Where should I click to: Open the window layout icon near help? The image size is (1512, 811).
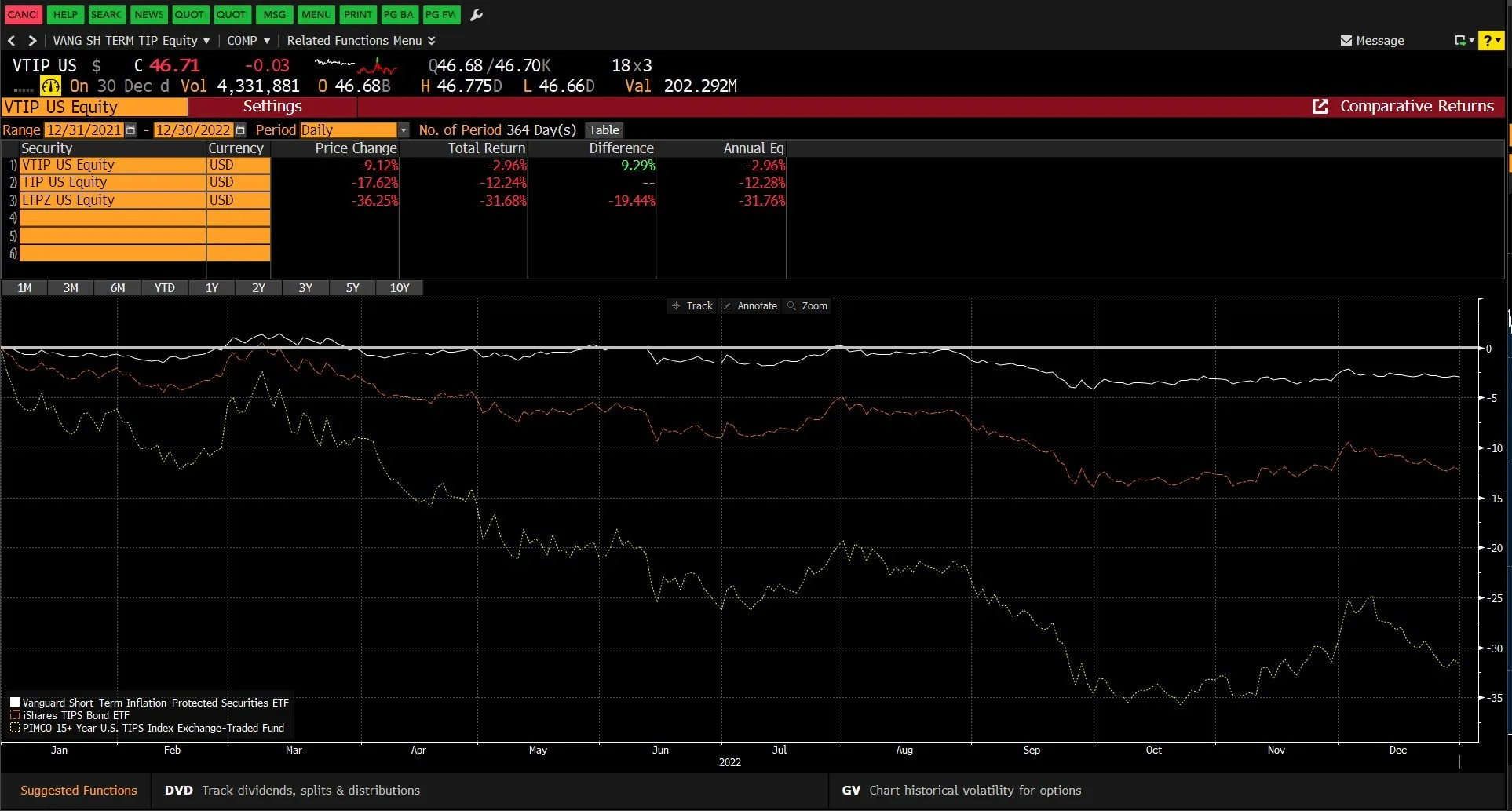click(x=1459, y=40)
